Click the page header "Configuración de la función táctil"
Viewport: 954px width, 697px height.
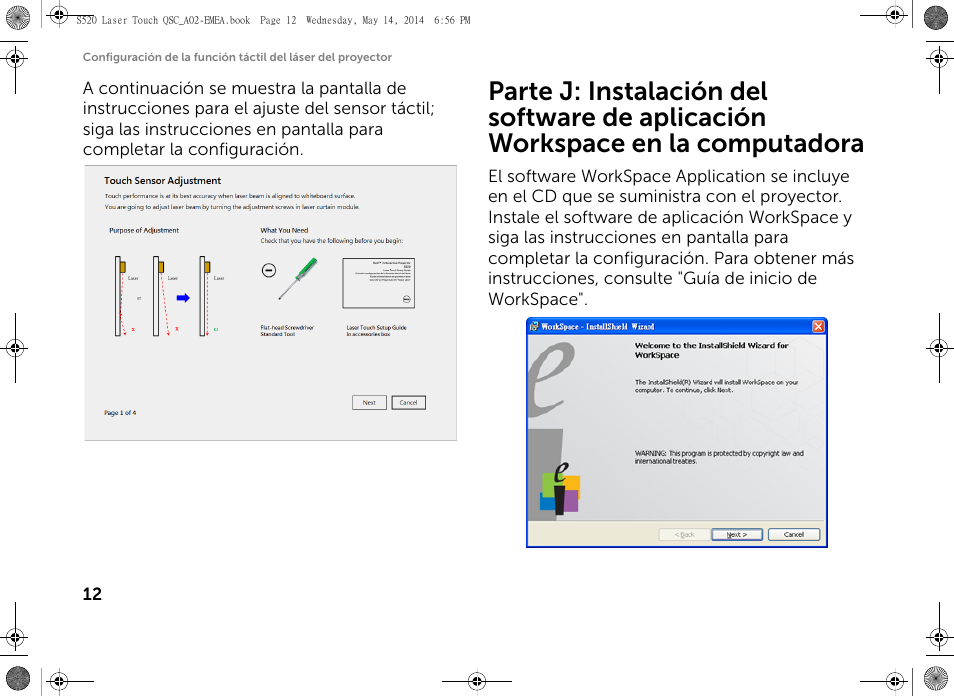click(237, 57)
